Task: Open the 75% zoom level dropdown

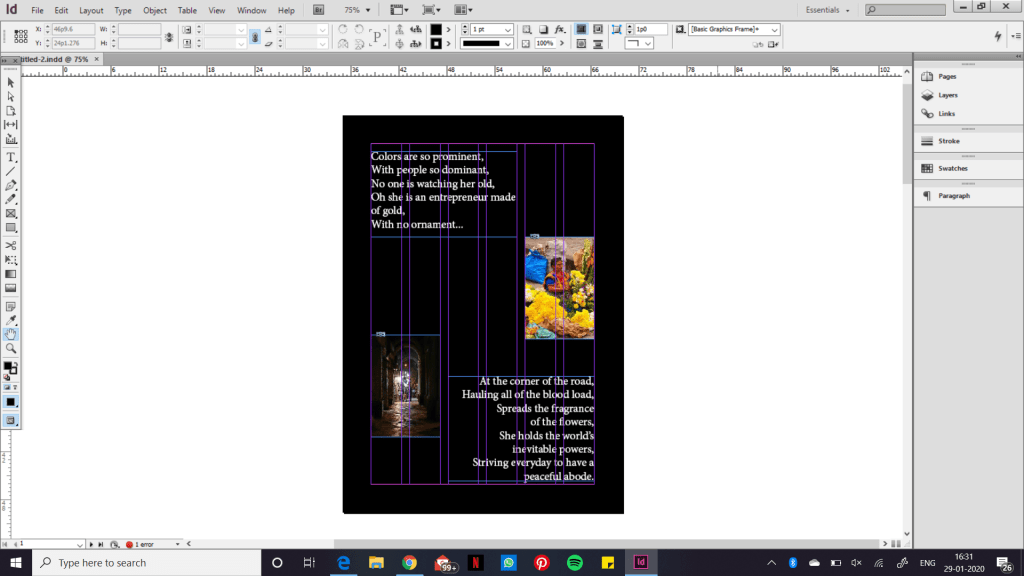Action: 367,10
